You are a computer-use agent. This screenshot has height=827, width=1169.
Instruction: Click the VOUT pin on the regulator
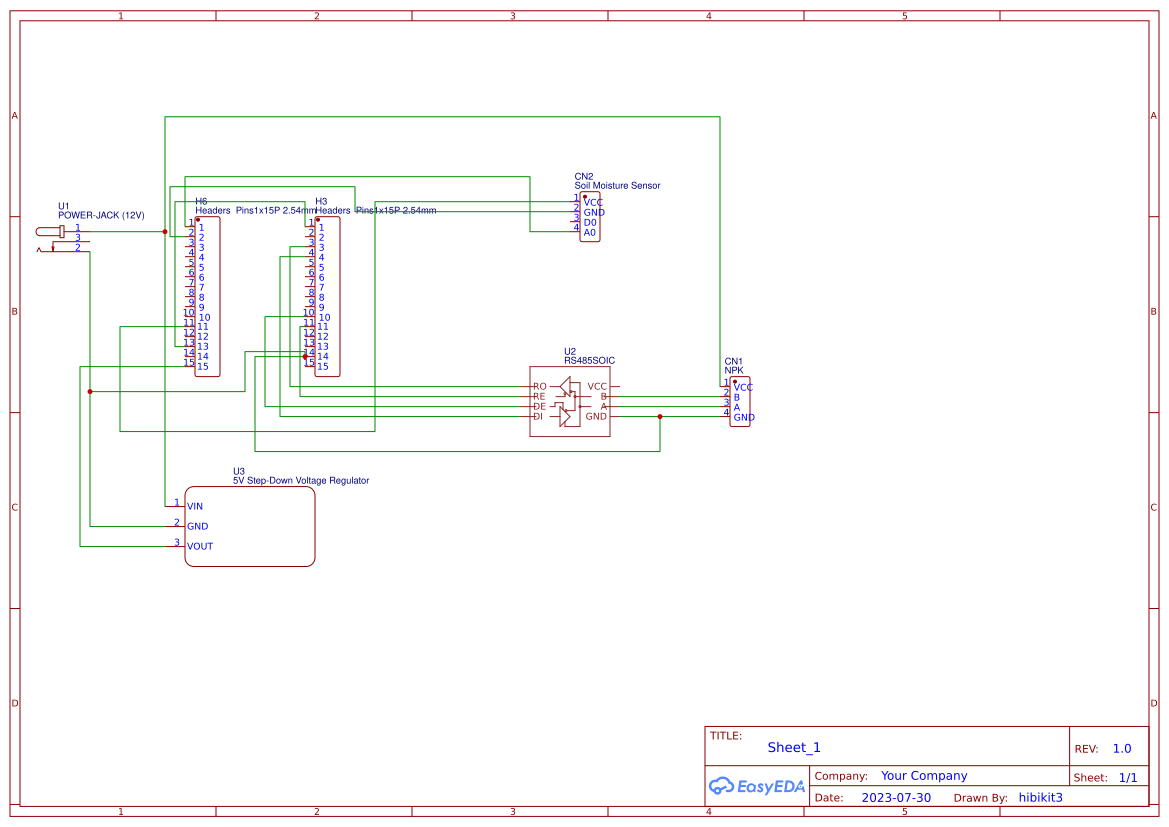click(199, 546)
